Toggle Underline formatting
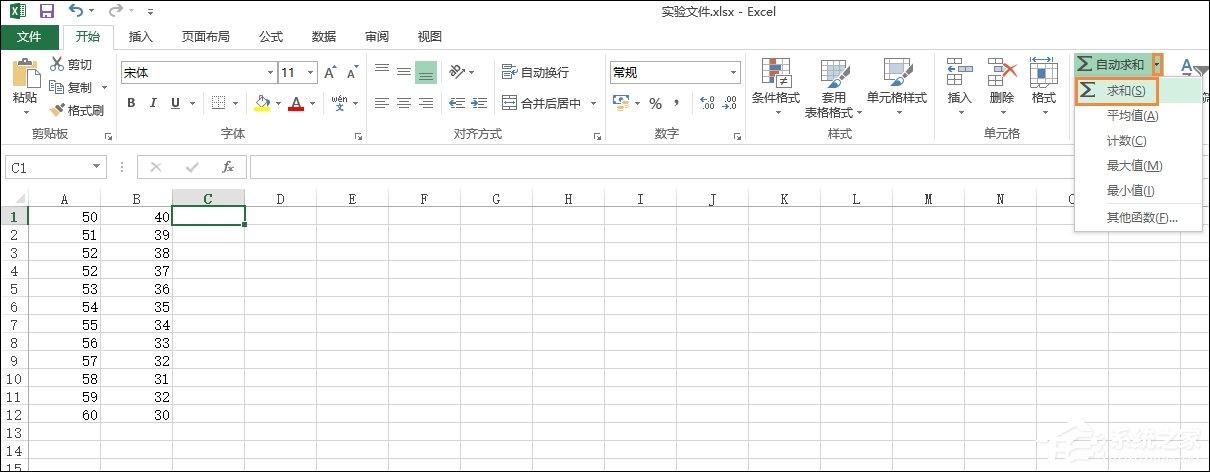The width and height of the screenshot is (1210, 472). (x=176, y=103)
